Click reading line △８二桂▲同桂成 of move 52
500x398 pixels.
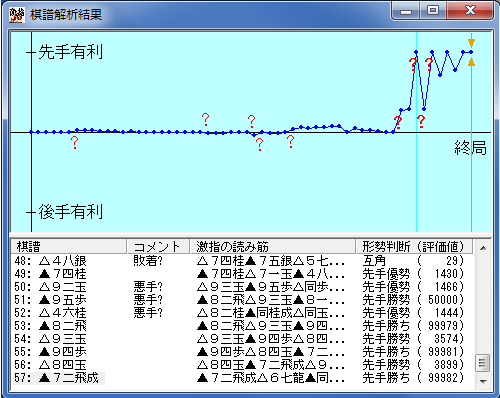point(270,313)
